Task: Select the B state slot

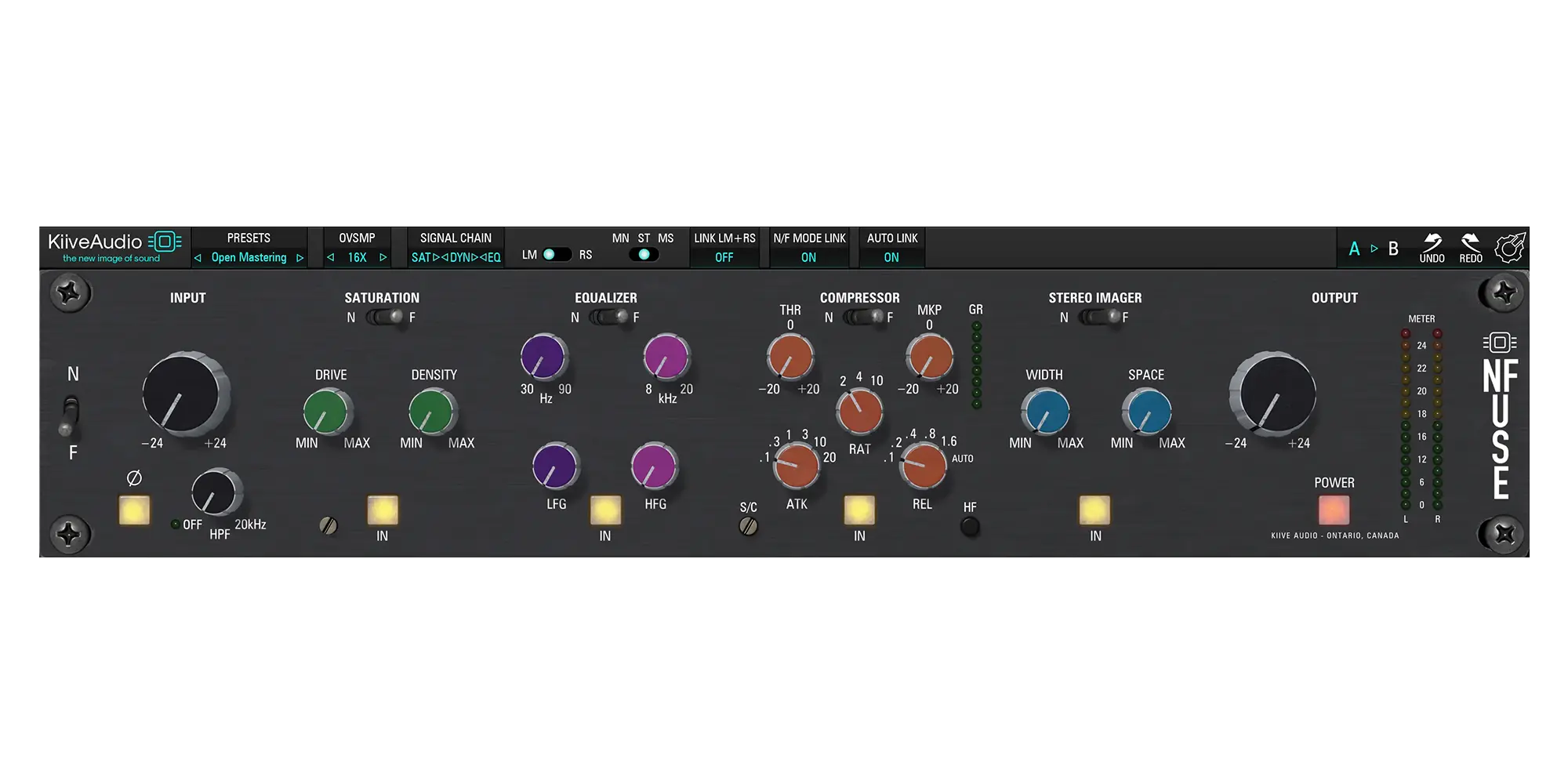Action: tap(1393, 249)
